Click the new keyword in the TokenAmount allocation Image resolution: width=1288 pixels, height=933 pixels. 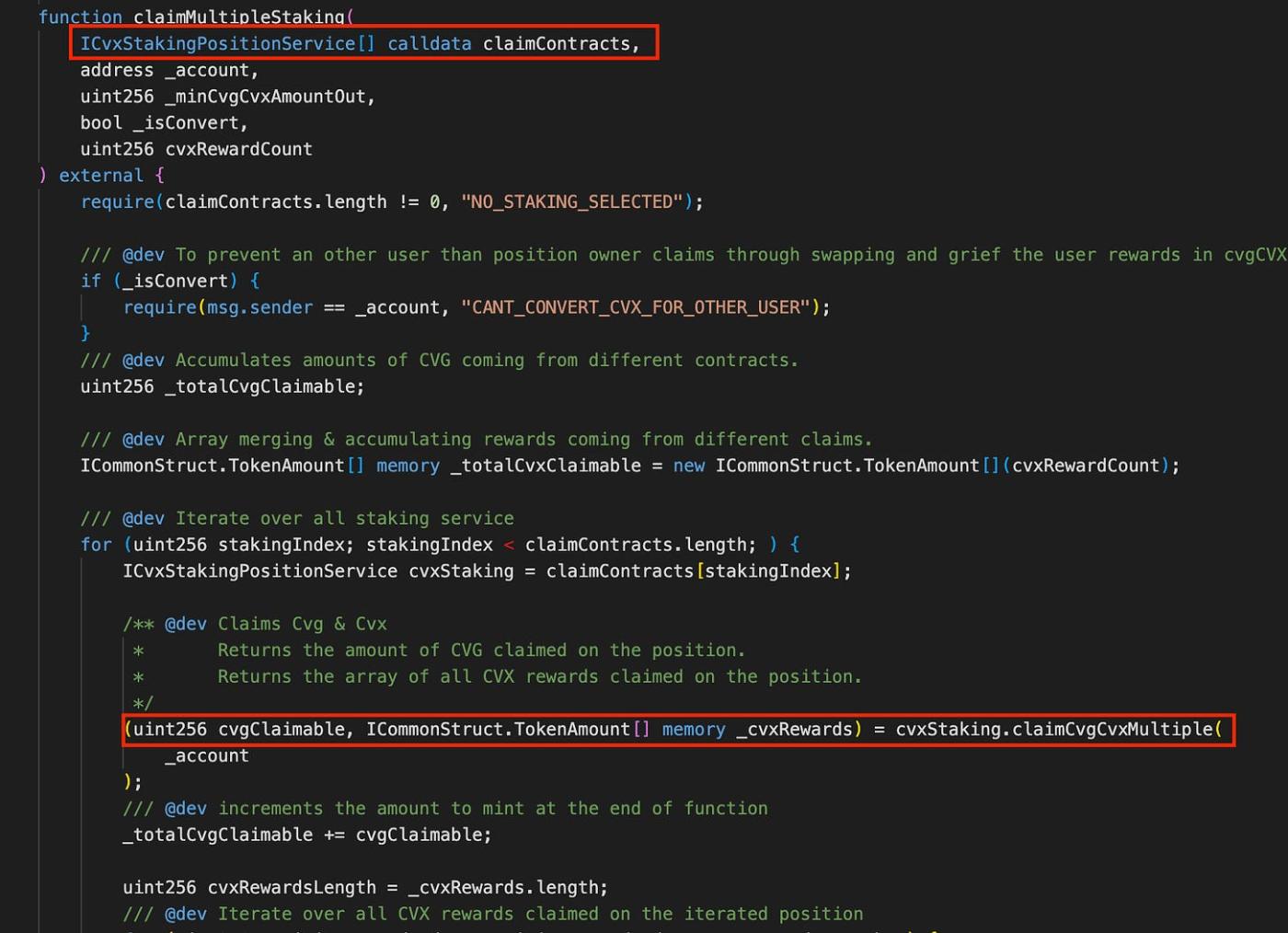(x=688, y=466)
